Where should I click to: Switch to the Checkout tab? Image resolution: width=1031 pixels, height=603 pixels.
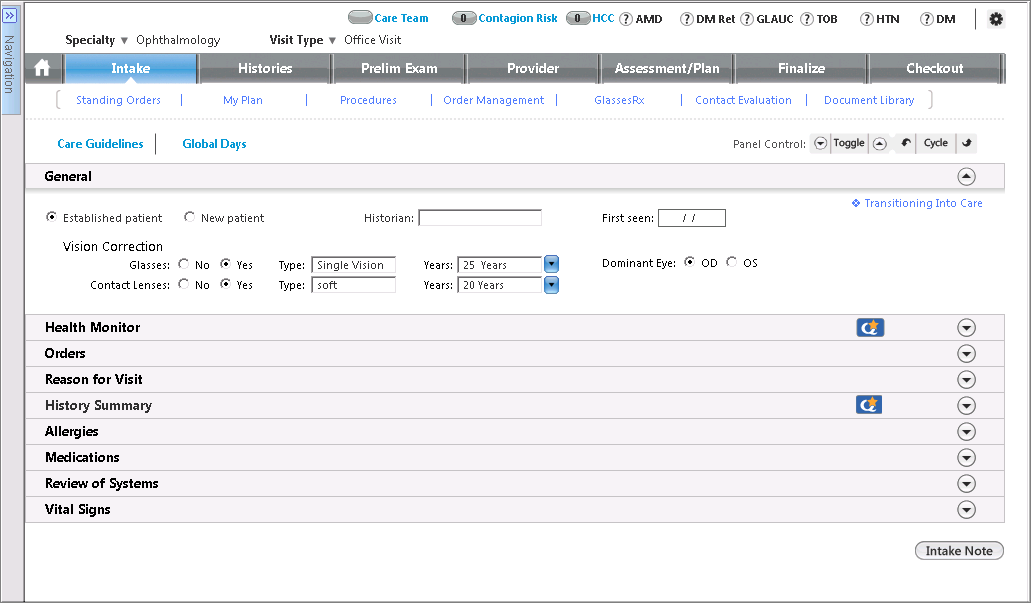coord(935,68)
